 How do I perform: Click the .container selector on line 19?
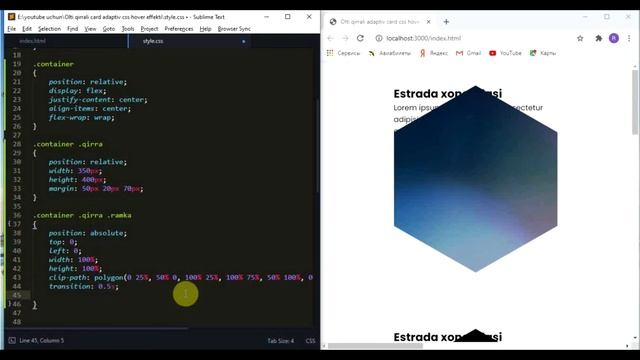pos(53,64)
